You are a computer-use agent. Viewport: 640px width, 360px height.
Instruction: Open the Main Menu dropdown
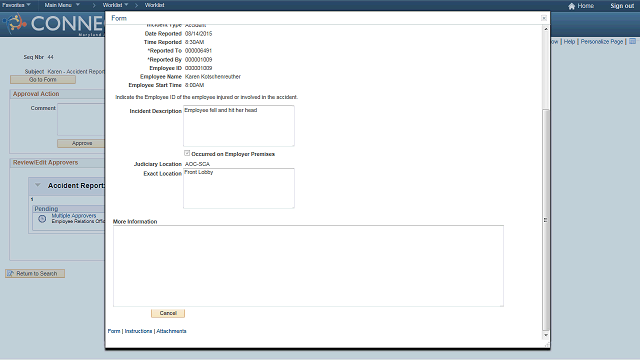(62, 5)
